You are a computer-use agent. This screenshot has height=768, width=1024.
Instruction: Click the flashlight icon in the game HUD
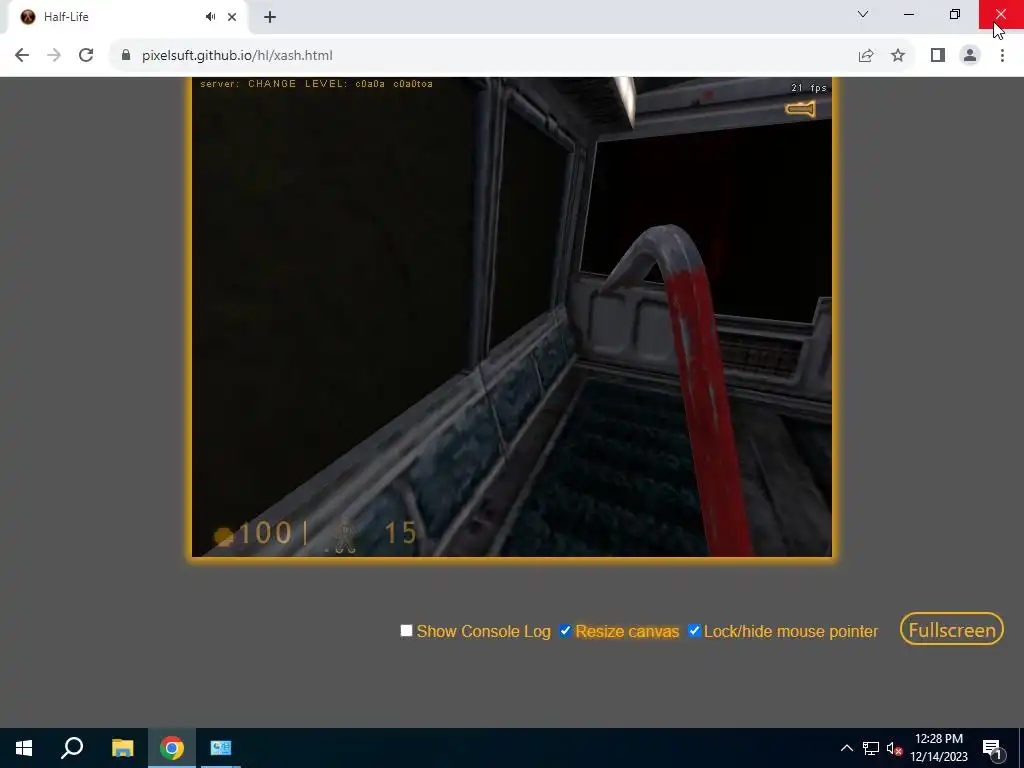(x=800, y=108)
